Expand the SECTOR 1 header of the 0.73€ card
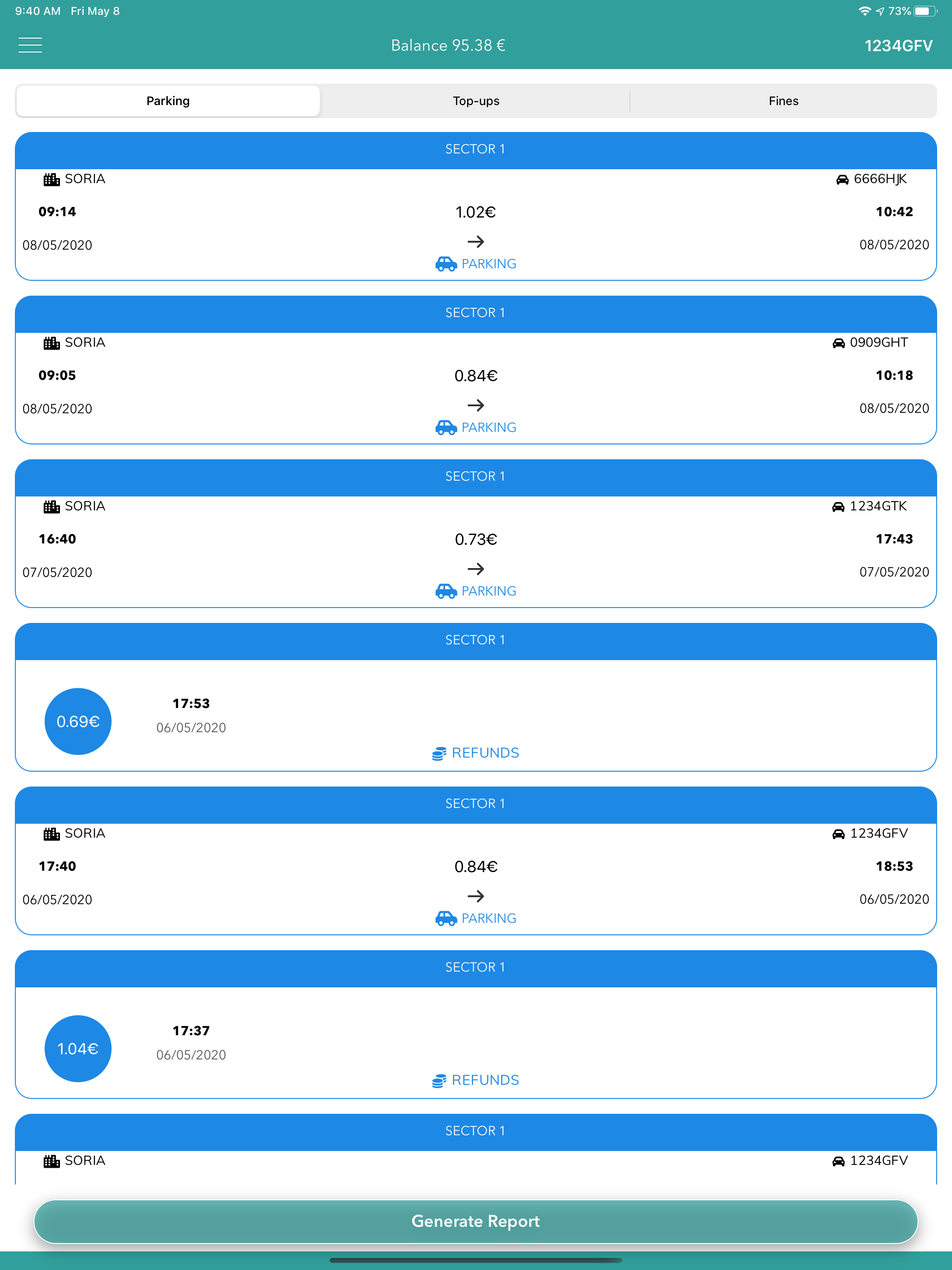The image size is (952, 1270). [x=476, y=477]
